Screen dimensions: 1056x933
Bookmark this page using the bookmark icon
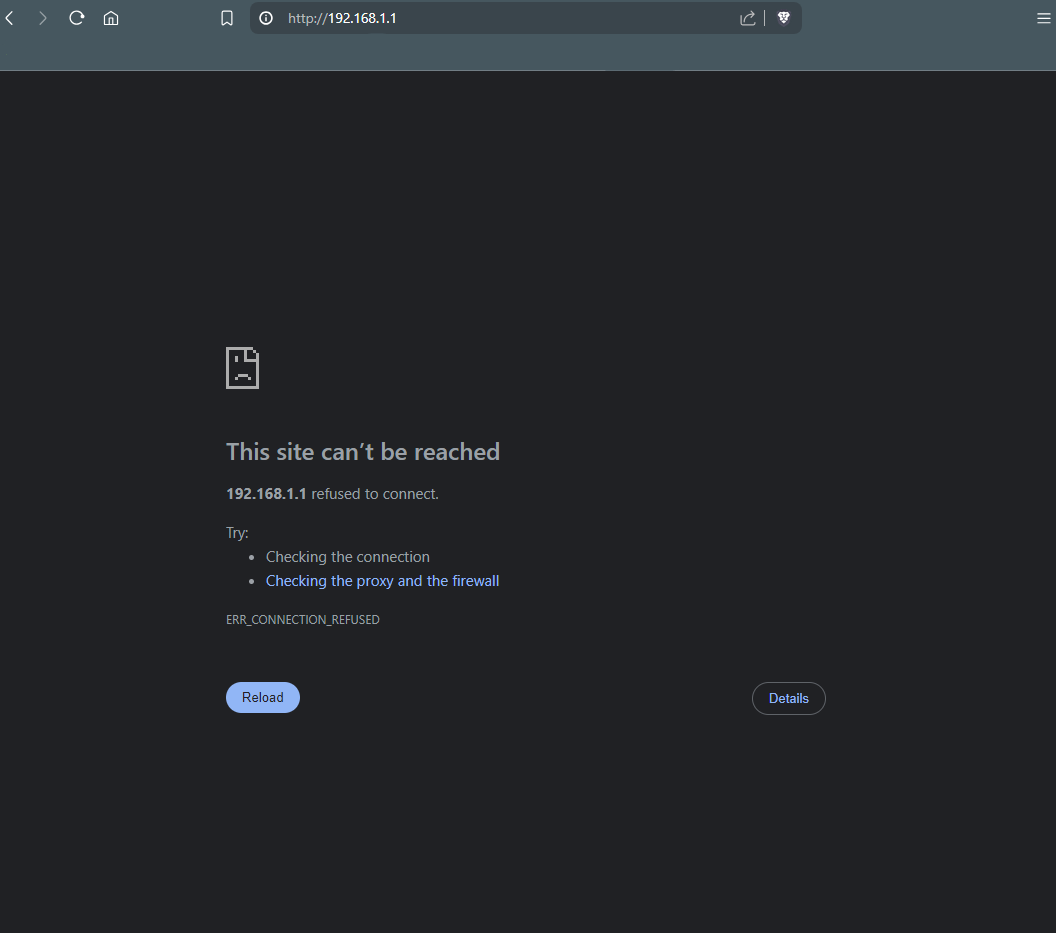[227, 17]
